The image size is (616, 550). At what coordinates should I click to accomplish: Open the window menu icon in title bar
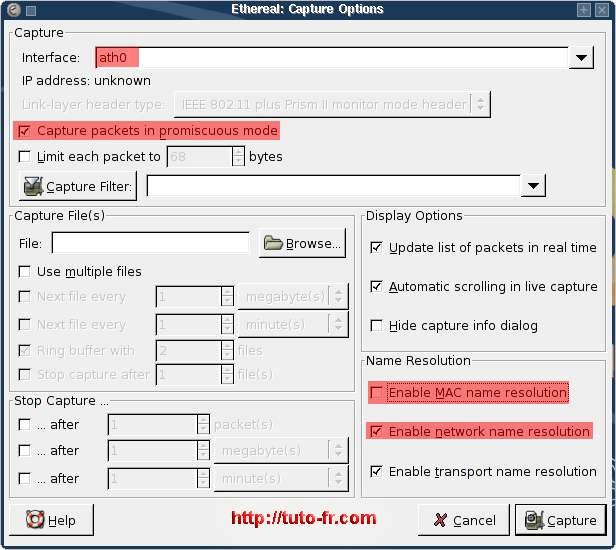14,10
